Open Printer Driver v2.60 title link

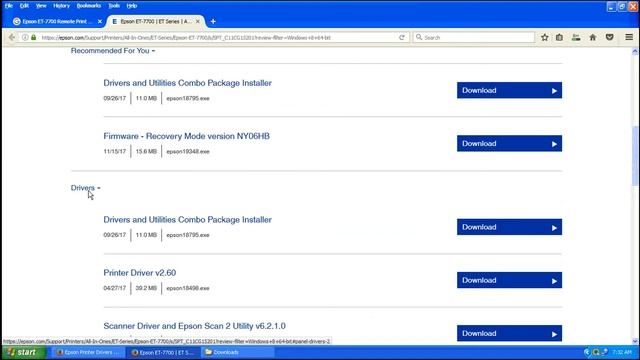140,273
